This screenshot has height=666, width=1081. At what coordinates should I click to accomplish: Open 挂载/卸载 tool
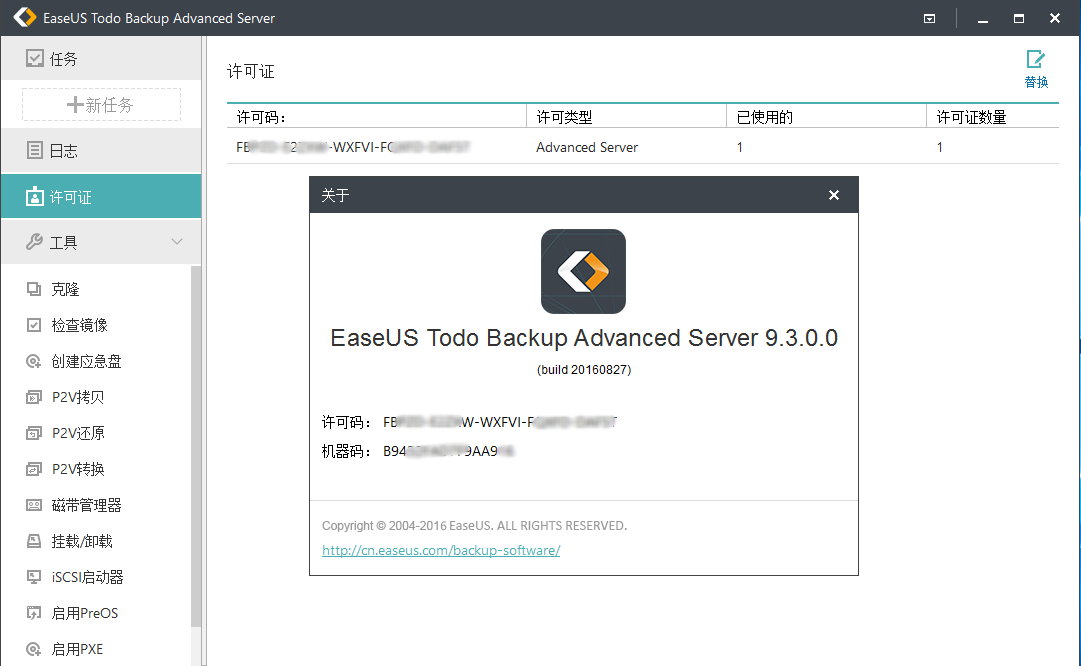pyautogui.click(x=81, y=541)
